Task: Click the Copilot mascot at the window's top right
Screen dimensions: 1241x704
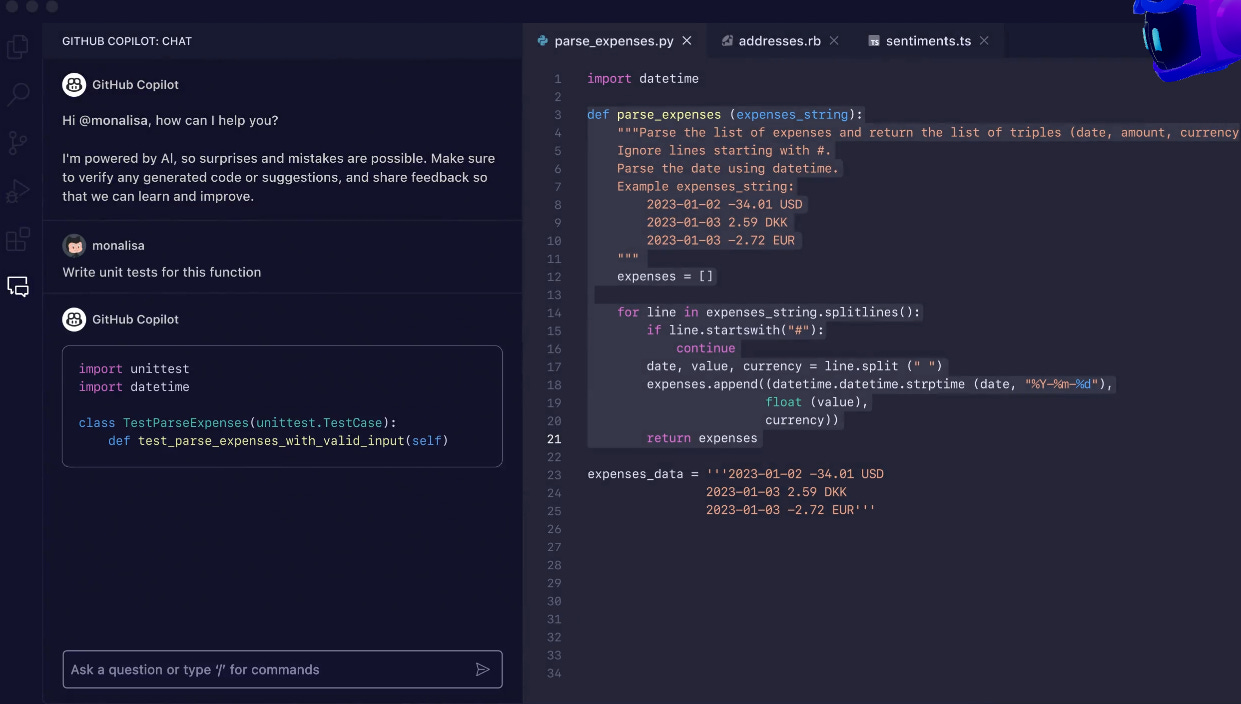Action: (1186, 38)
